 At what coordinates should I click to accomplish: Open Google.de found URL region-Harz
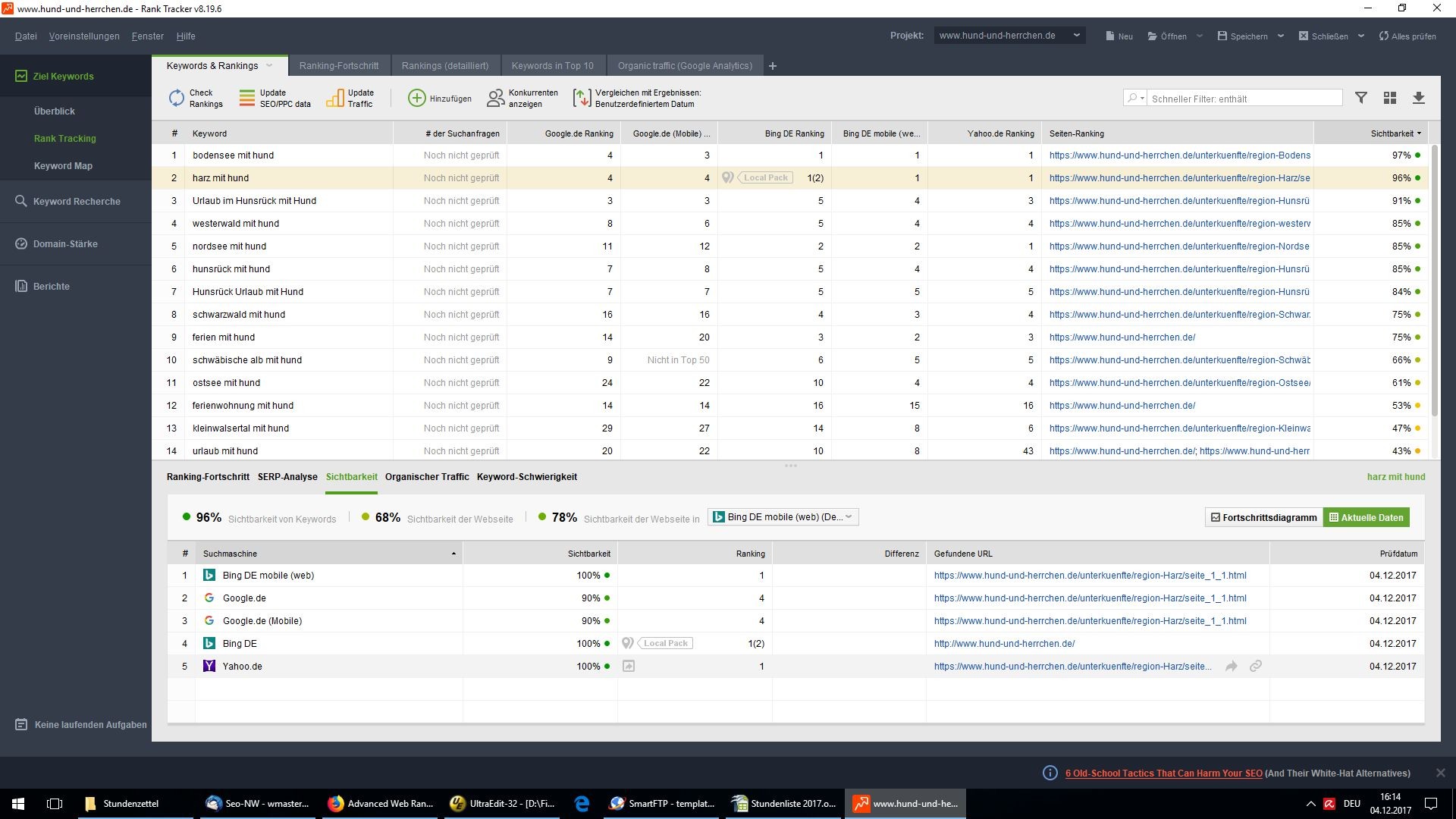[1090, 598]
